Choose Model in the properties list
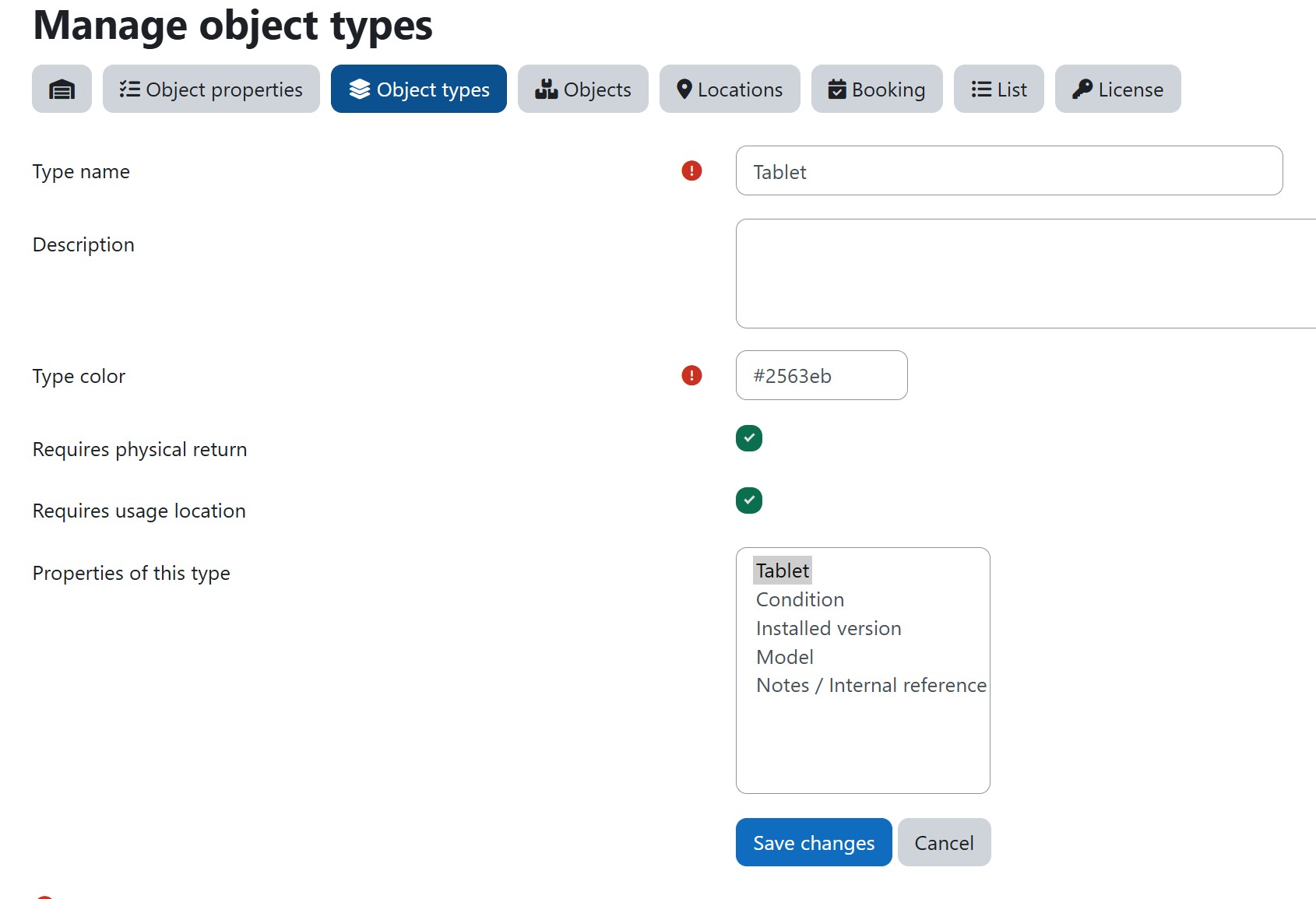This screenshot has height=899, width=1316. pyautogui.click(x=785, y=657)
